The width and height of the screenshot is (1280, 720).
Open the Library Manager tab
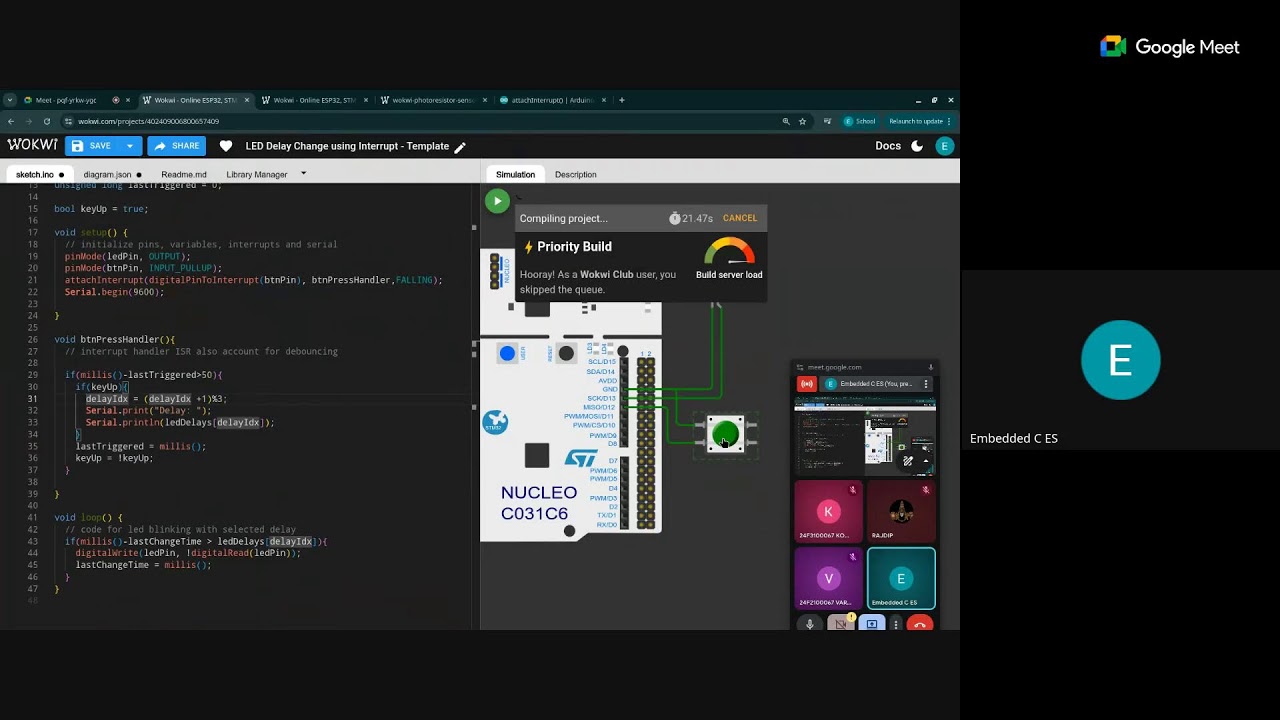pos(257,174)
